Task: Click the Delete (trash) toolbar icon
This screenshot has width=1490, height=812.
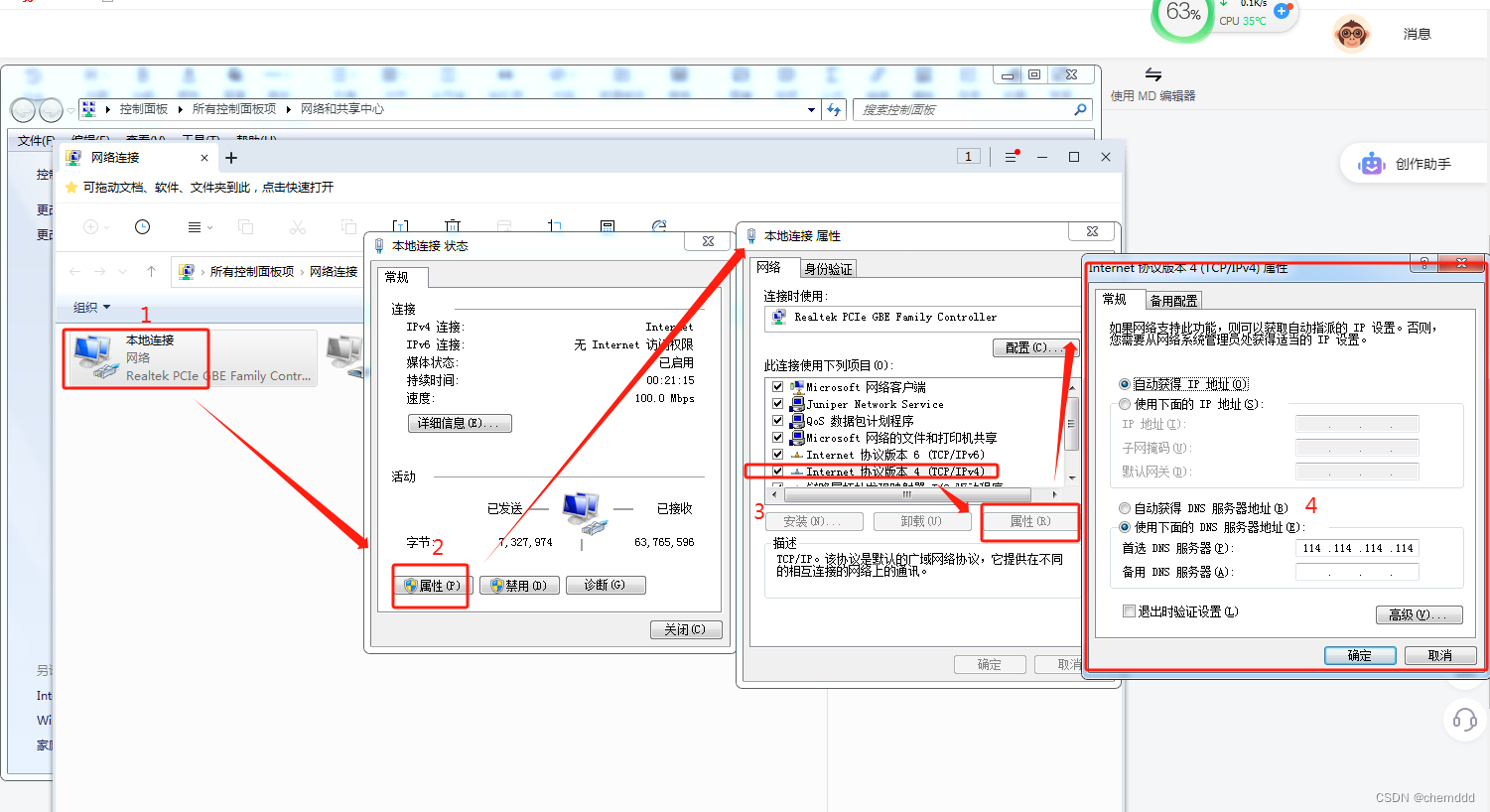Action: tap(453, 226)
